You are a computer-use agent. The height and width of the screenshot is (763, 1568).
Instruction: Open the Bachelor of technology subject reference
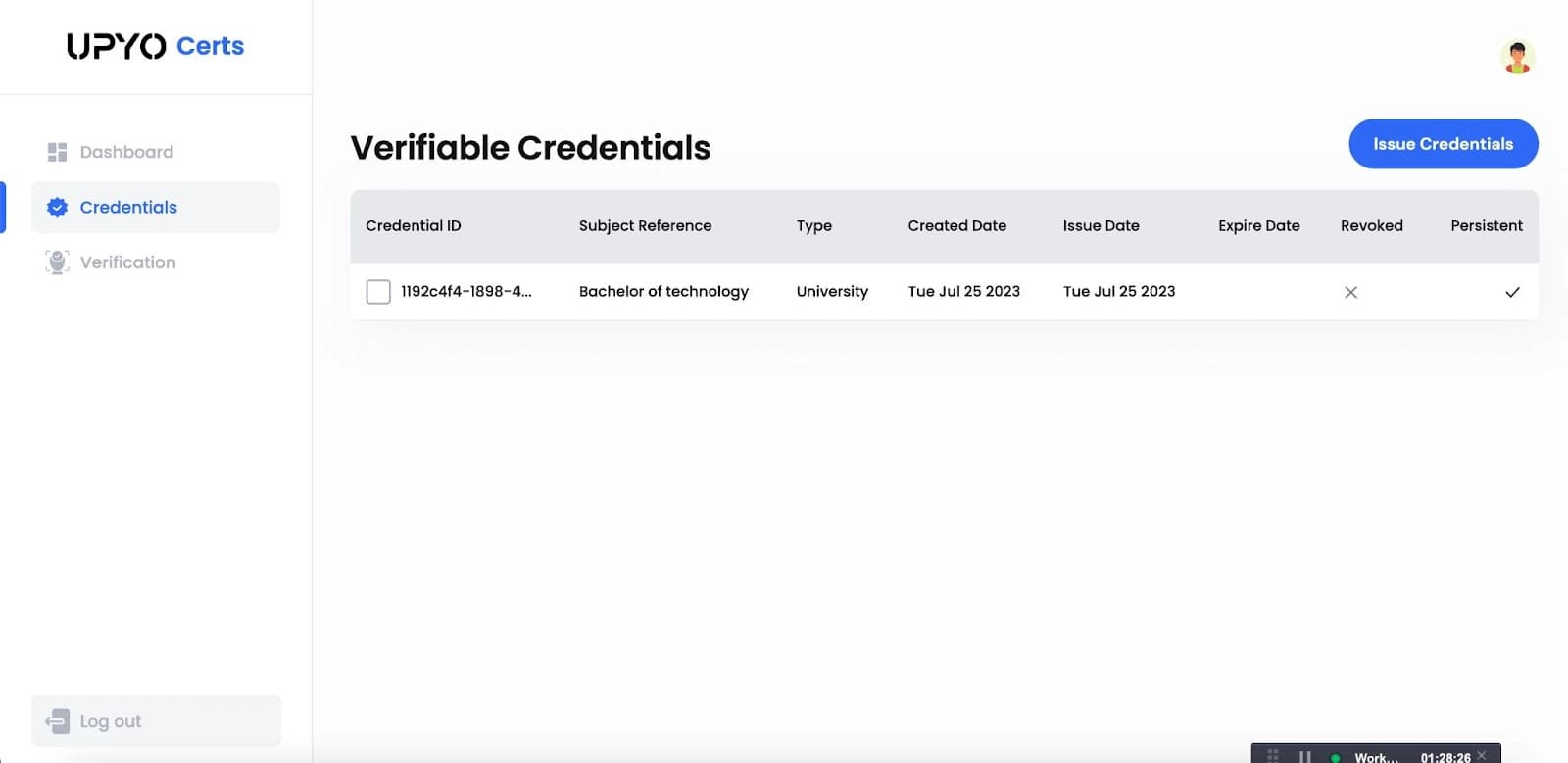pyautogui.click(x=663, y=291)
